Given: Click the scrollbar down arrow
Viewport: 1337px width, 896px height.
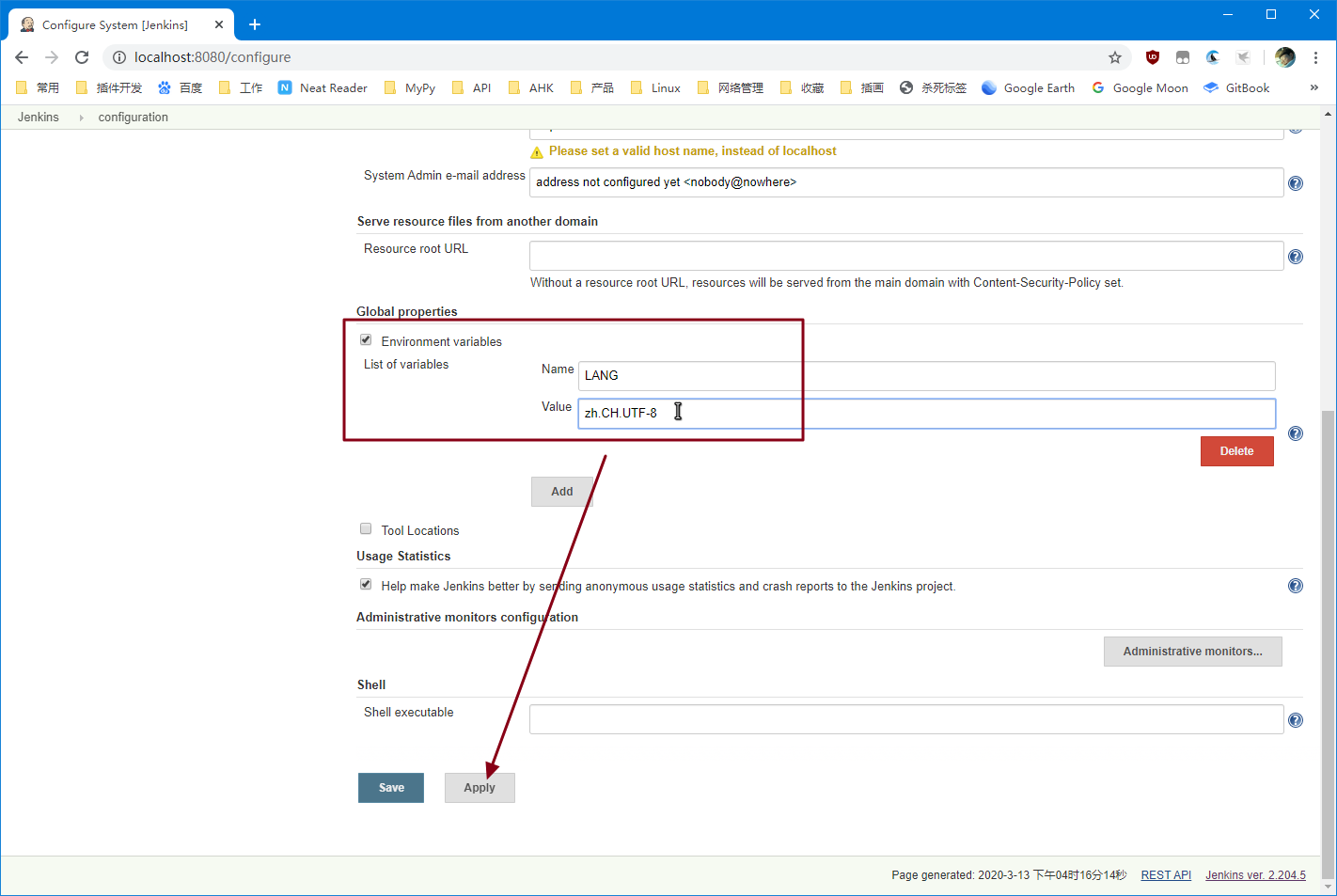Looking at the screenshot, I should (1328, 887).
